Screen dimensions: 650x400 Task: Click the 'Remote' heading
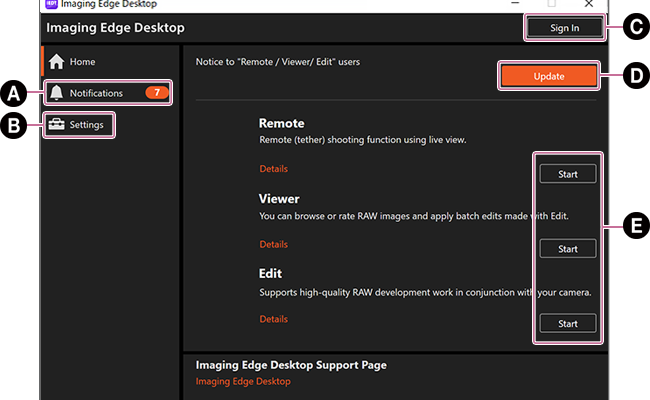[281, 123]
